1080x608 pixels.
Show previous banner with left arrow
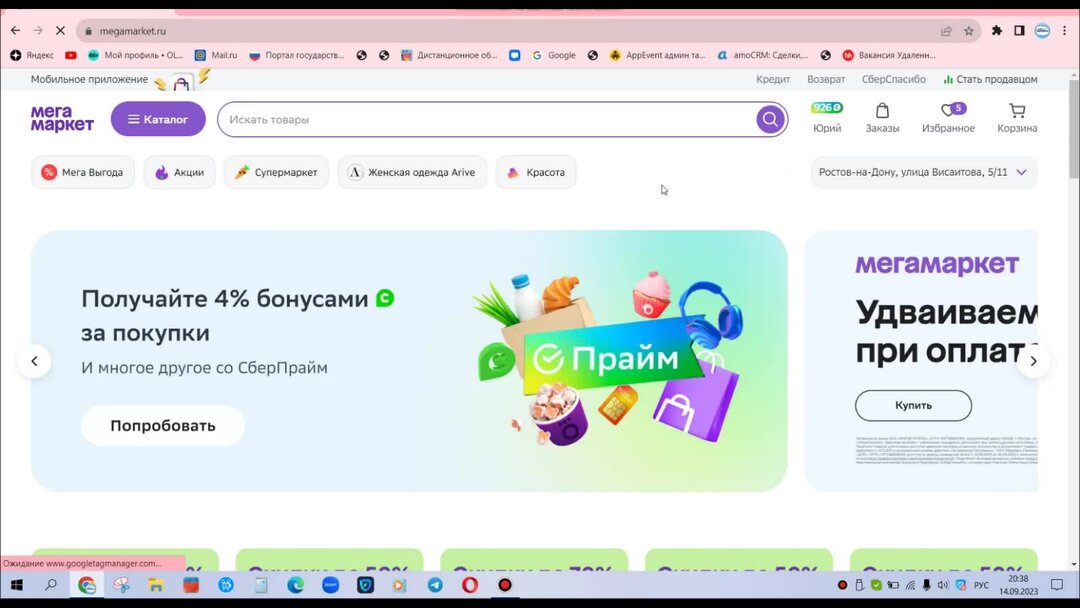(34, 361)
